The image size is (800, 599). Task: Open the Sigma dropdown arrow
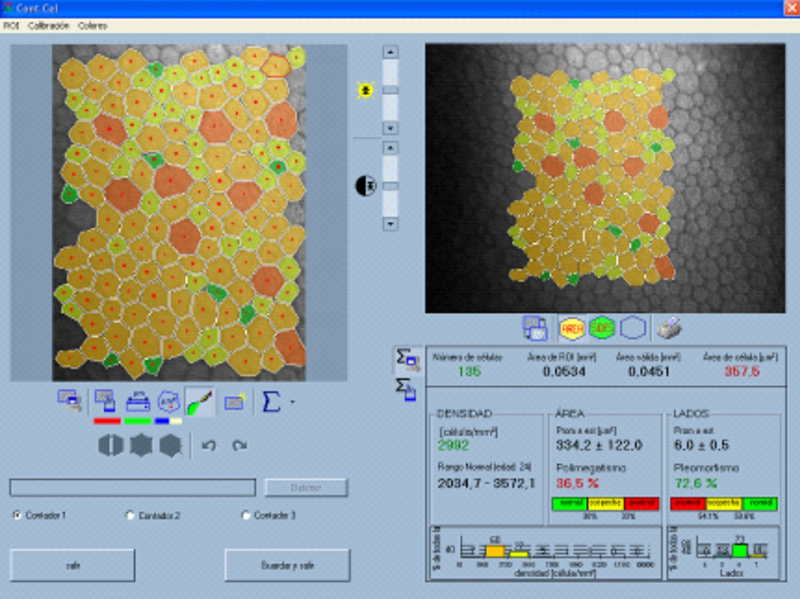click(x=290, y=402)
